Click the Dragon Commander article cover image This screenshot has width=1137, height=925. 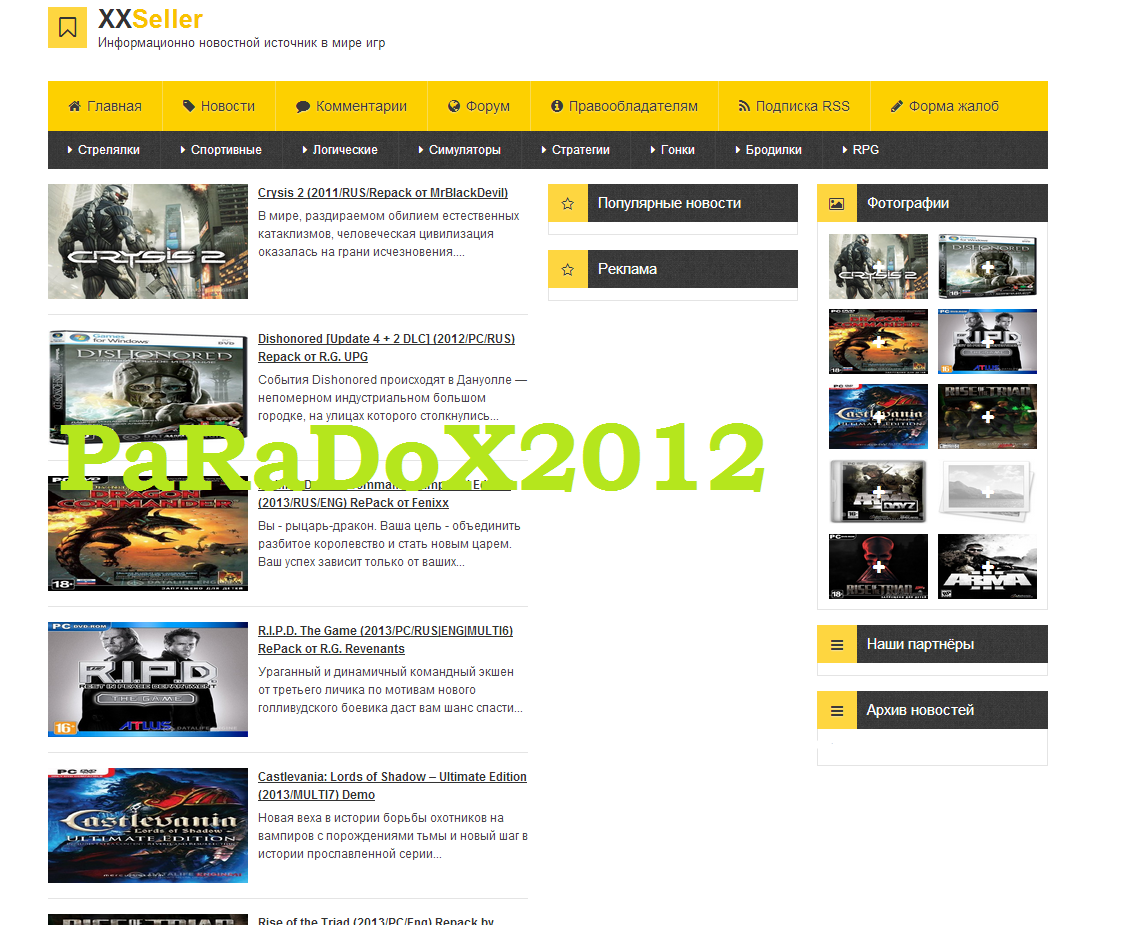pyautogui.click(x=148, y=534)
